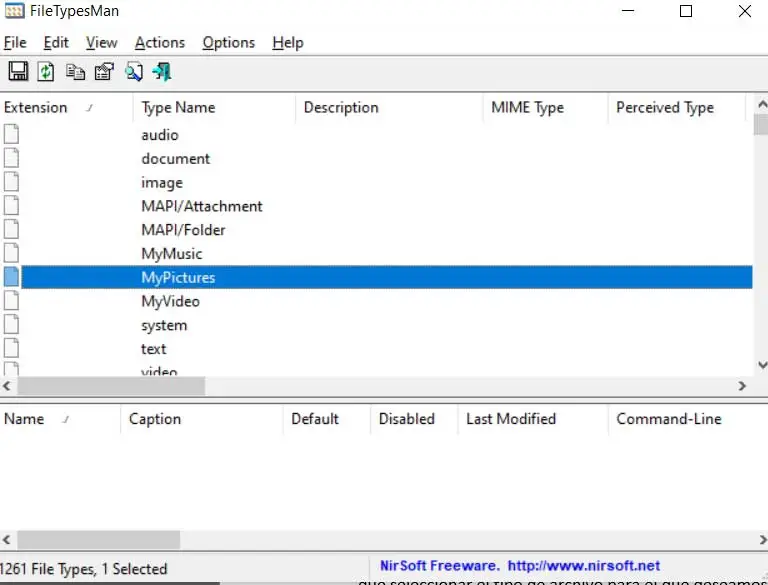
Task: Open the Help menu
Action: (x=288, y=43)
